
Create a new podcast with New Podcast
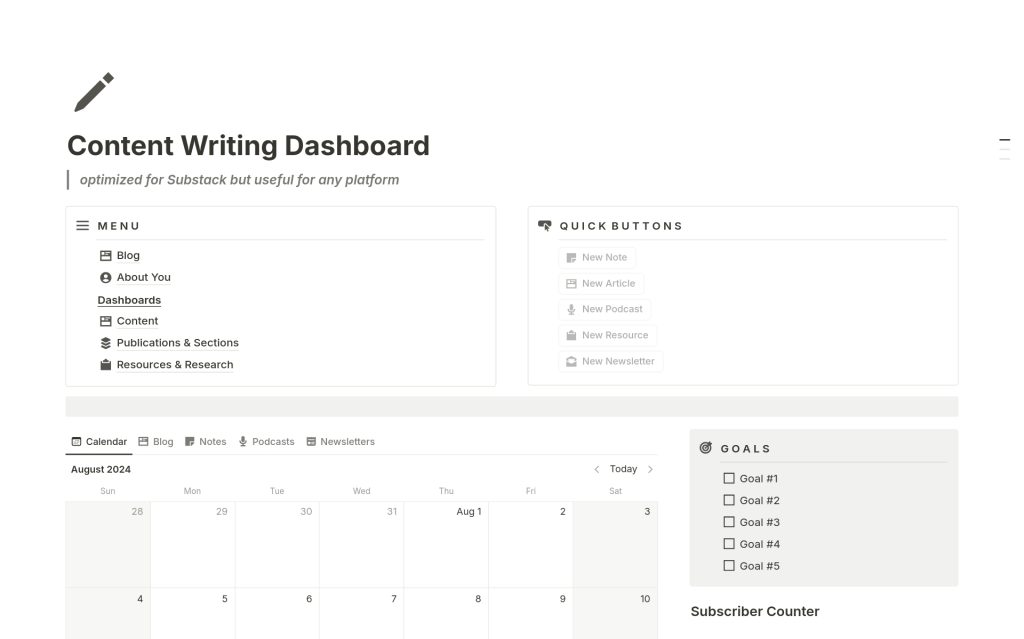[604, 309]
